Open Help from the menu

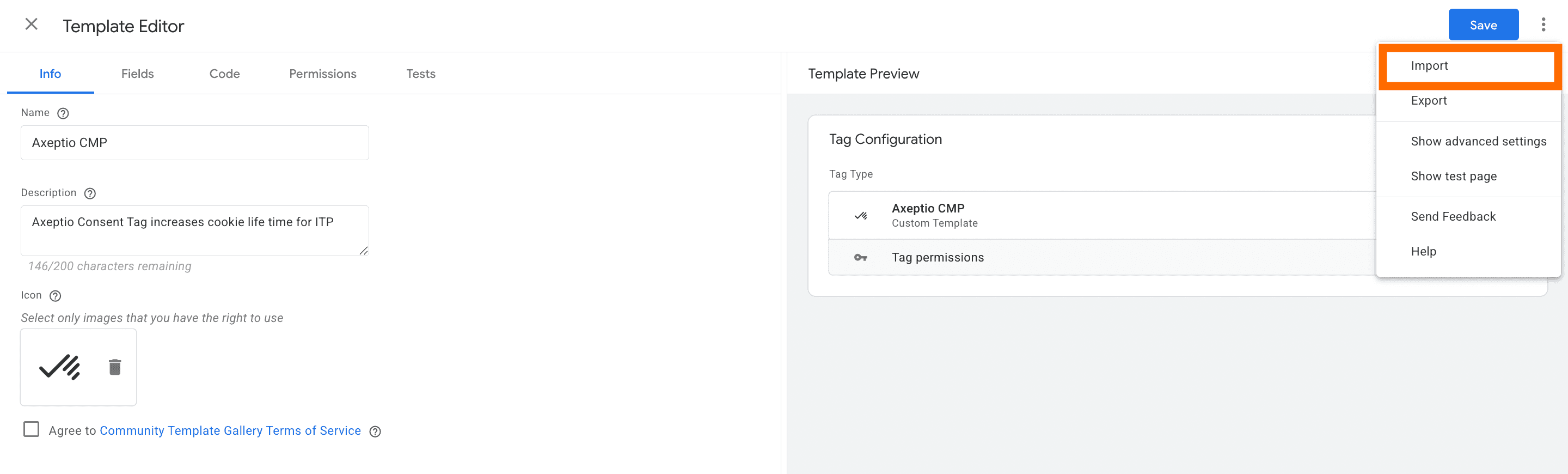coord(1468,251)
